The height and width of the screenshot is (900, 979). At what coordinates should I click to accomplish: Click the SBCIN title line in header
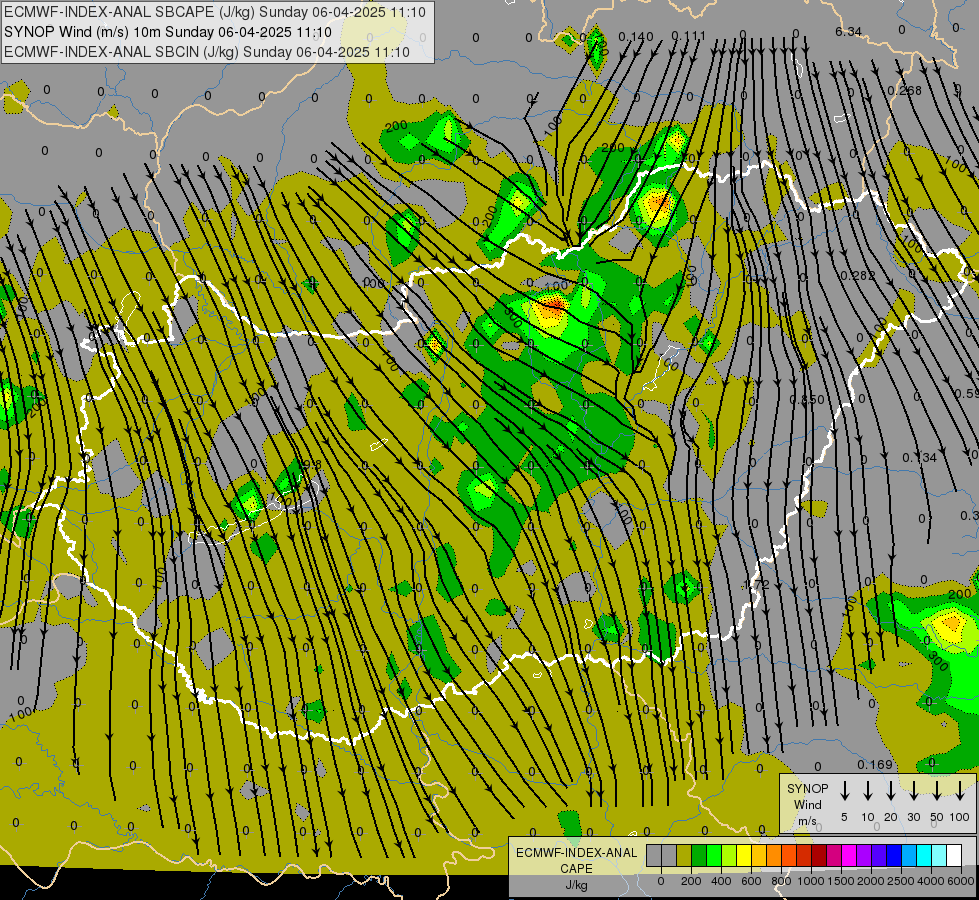point(207,52)
